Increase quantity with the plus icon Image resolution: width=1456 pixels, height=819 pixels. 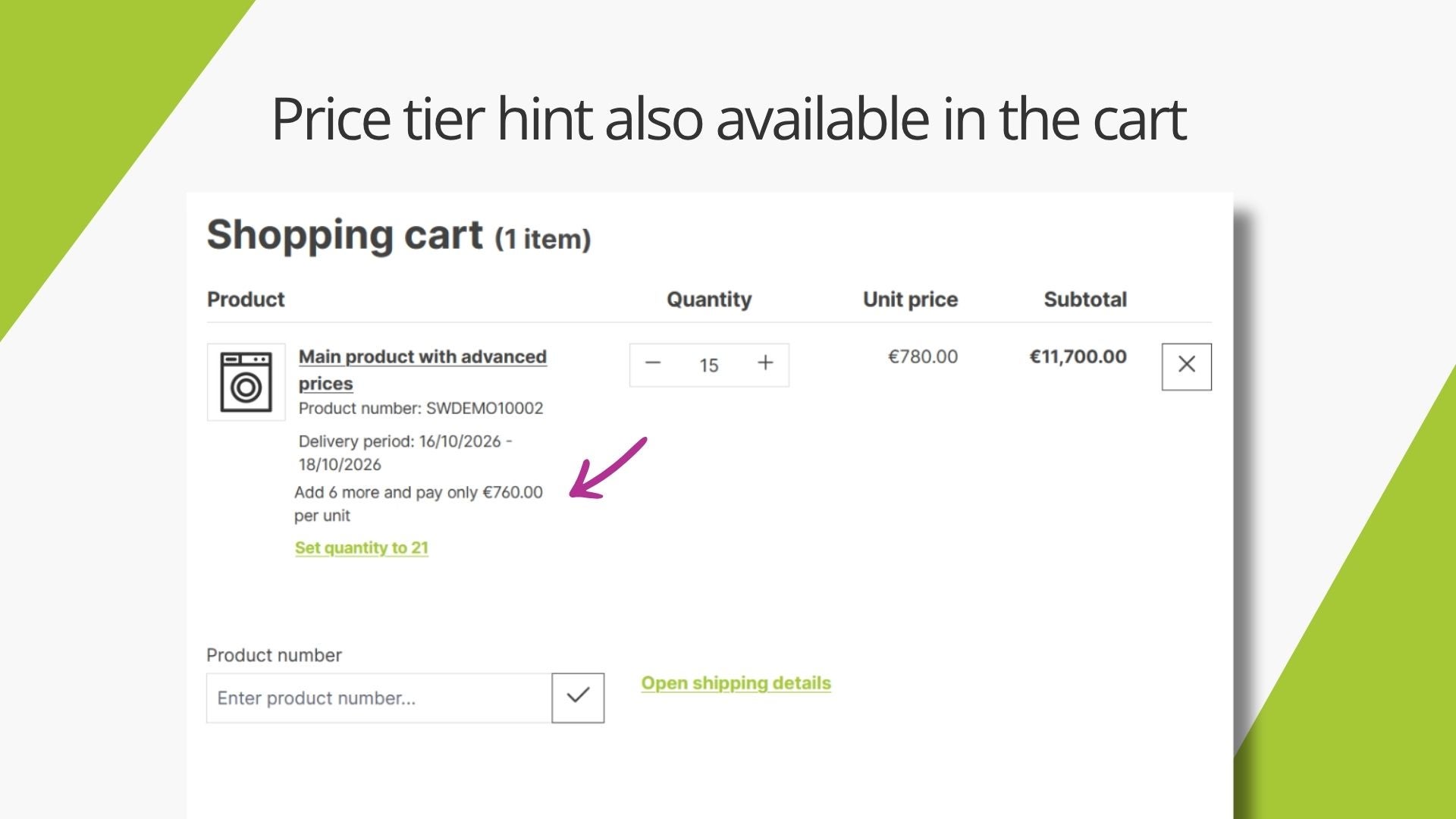[x=765, y=363]
